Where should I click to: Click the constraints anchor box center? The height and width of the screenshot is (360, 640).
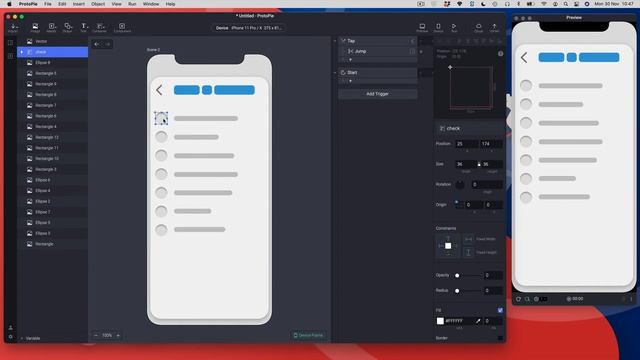click(448, 246)
